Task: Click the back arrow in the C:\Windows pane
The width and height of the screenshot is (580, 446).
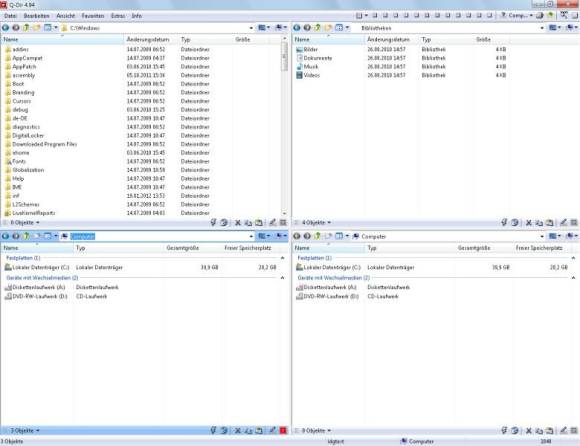Action: [x=6, y=28]
